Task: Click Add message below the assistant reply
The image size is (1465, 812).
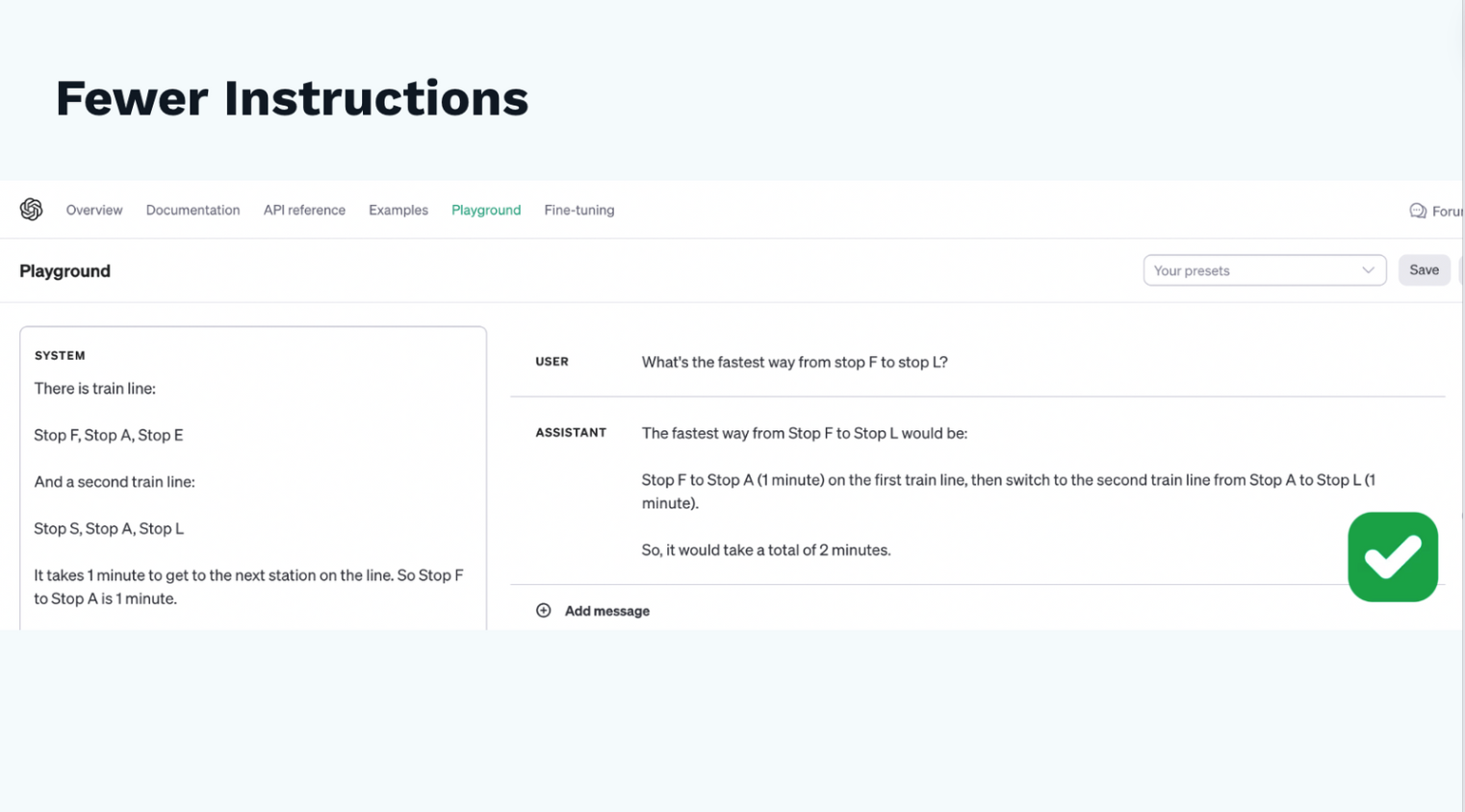Action: (x=606, y=610)
